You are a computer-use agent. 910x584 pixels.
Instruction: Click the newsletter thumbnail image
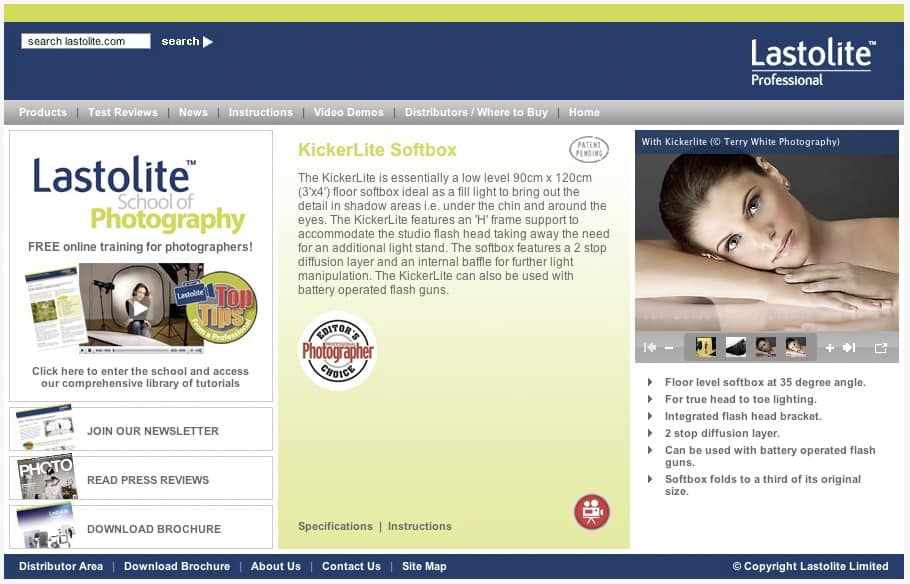[x=45, y=428]
